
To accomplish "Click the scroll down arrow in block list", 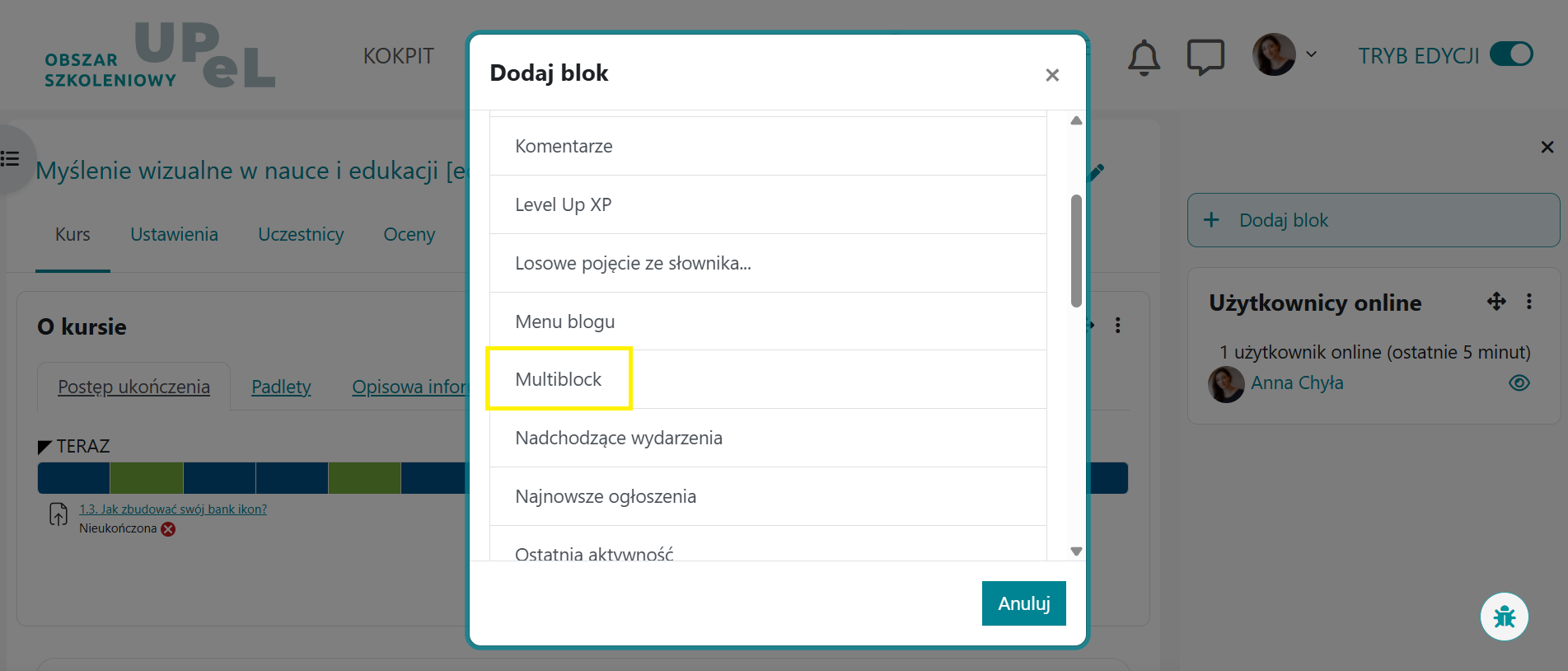I will click(1076, 551).
